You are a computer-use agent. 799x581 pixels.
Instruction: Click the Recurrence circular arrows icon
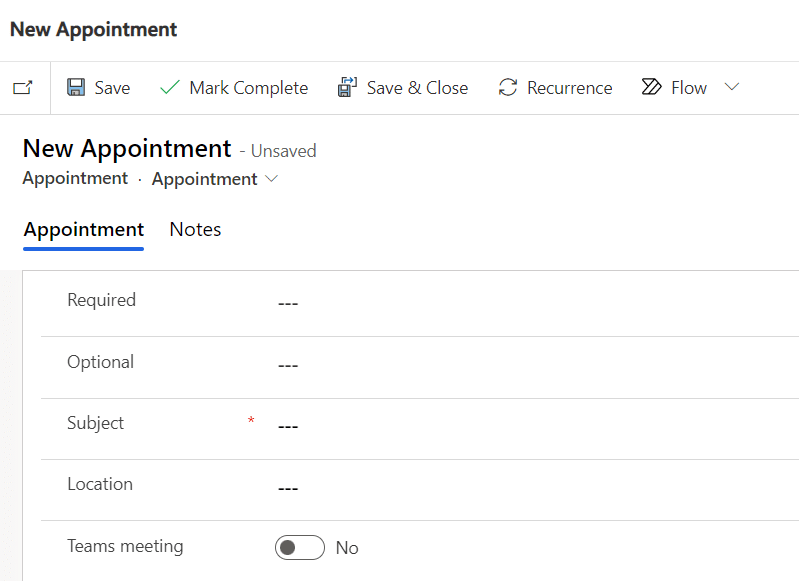coord(508,88)
